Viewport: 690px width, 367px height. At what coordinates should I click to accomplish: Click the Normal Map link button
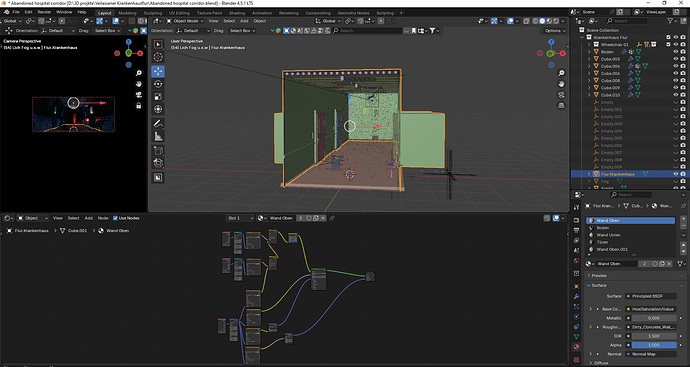click(x=651, y=354)
